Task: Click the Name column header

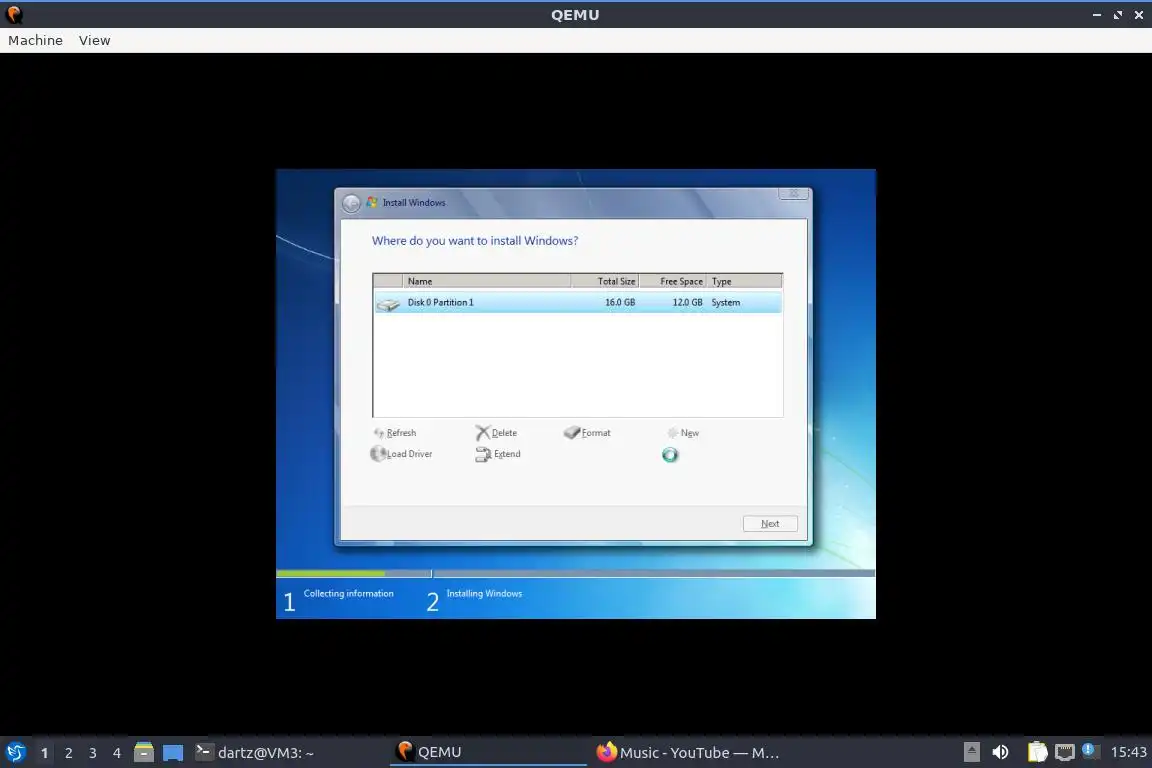Action: tap(486, 281)
